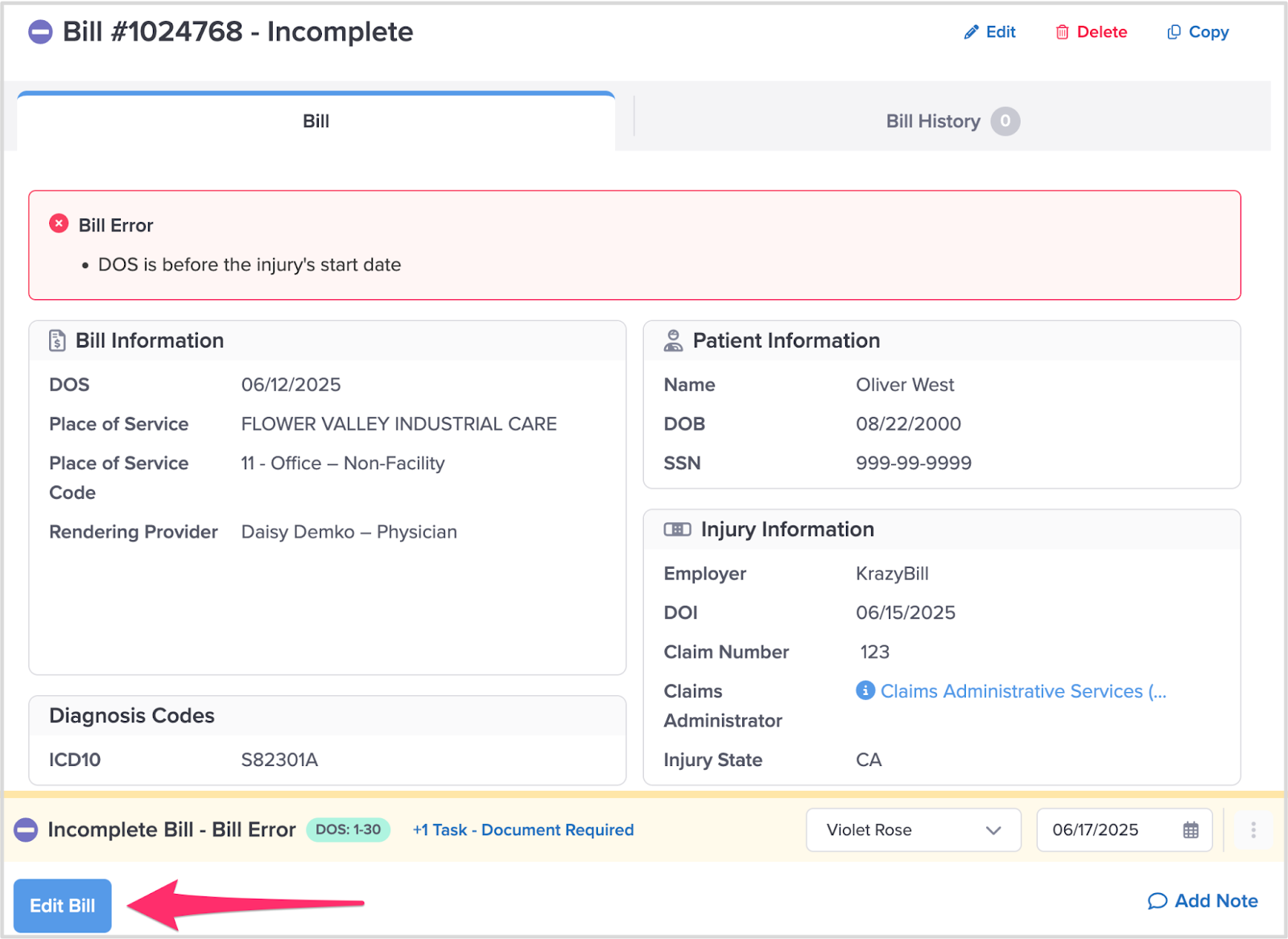Click the Patient Information person icon
Viewport: 1288px width, 939px height.
click(x=673, y=340)
